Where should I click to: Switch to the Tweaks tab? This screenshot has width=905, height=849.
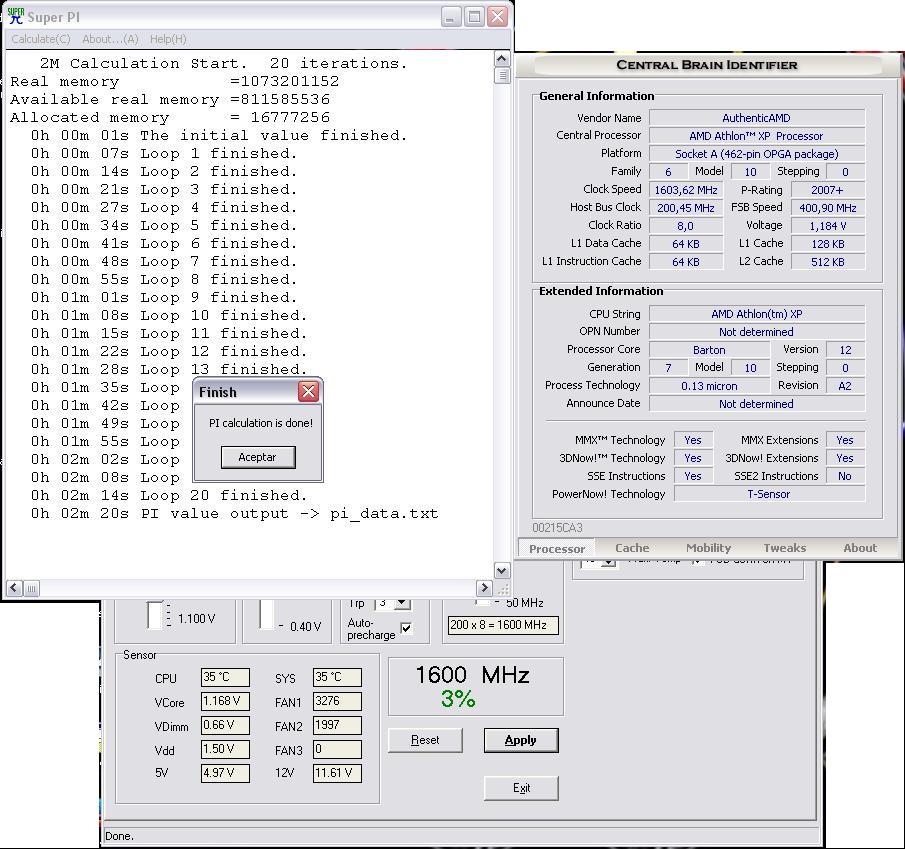pos(784,548)
